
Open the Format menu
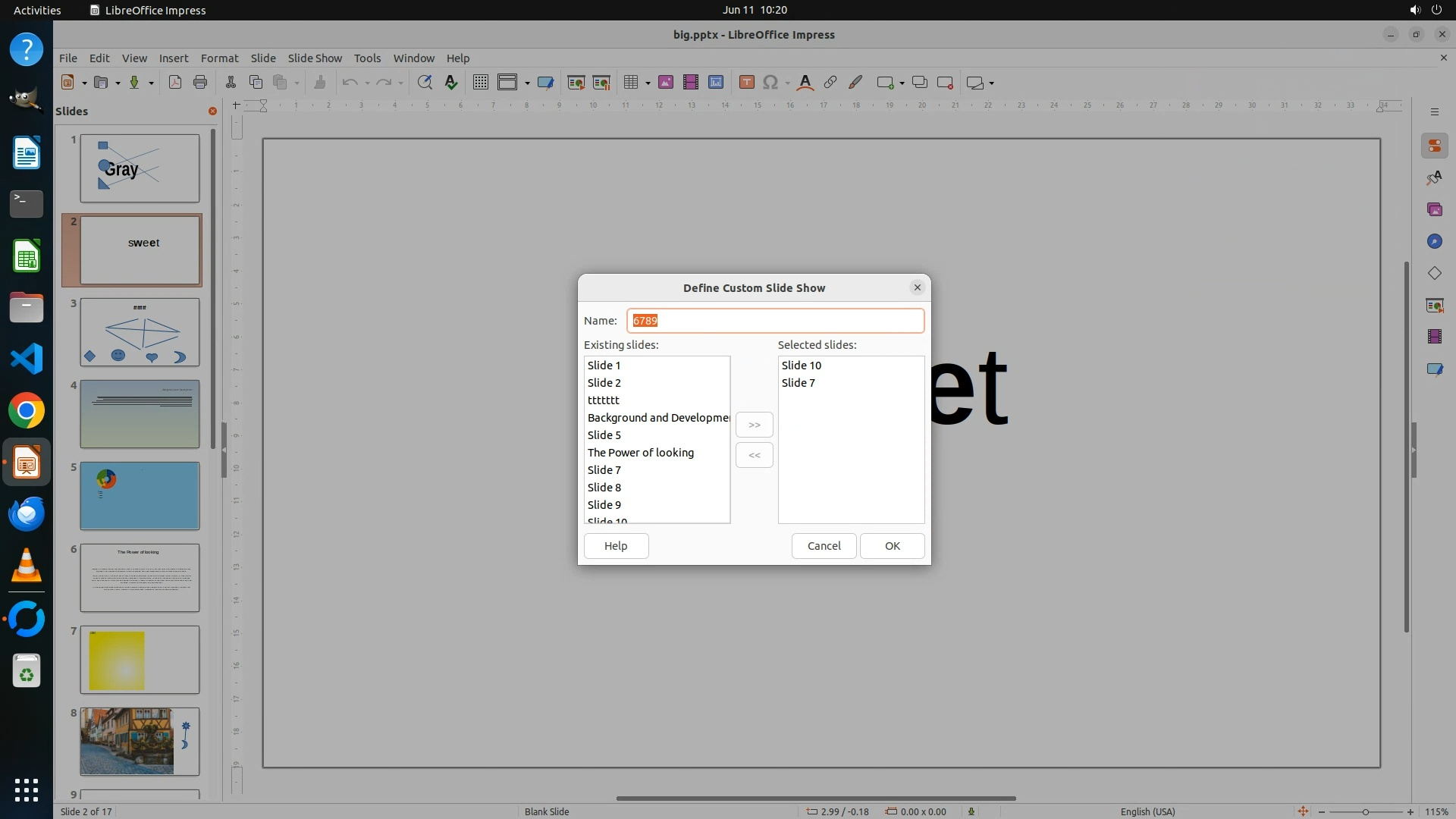(219, 58)
